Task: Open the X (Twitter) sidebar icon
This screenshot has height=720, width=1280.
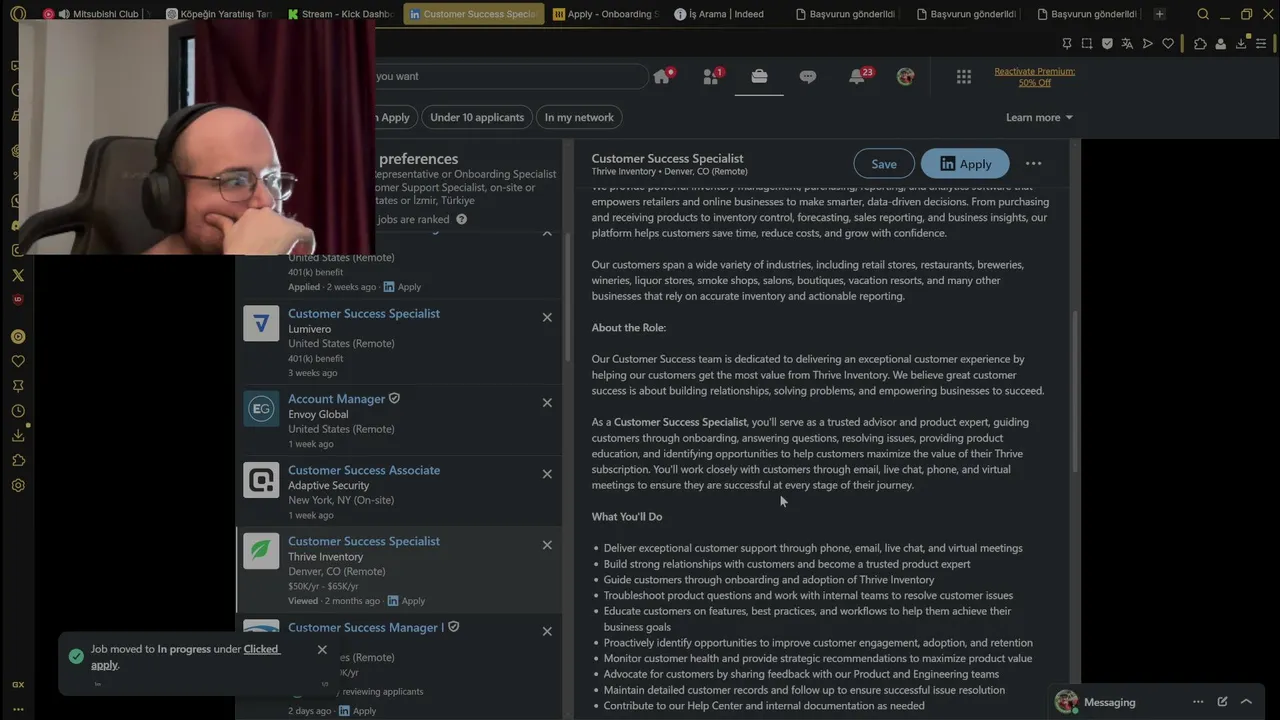Action: 18,275
